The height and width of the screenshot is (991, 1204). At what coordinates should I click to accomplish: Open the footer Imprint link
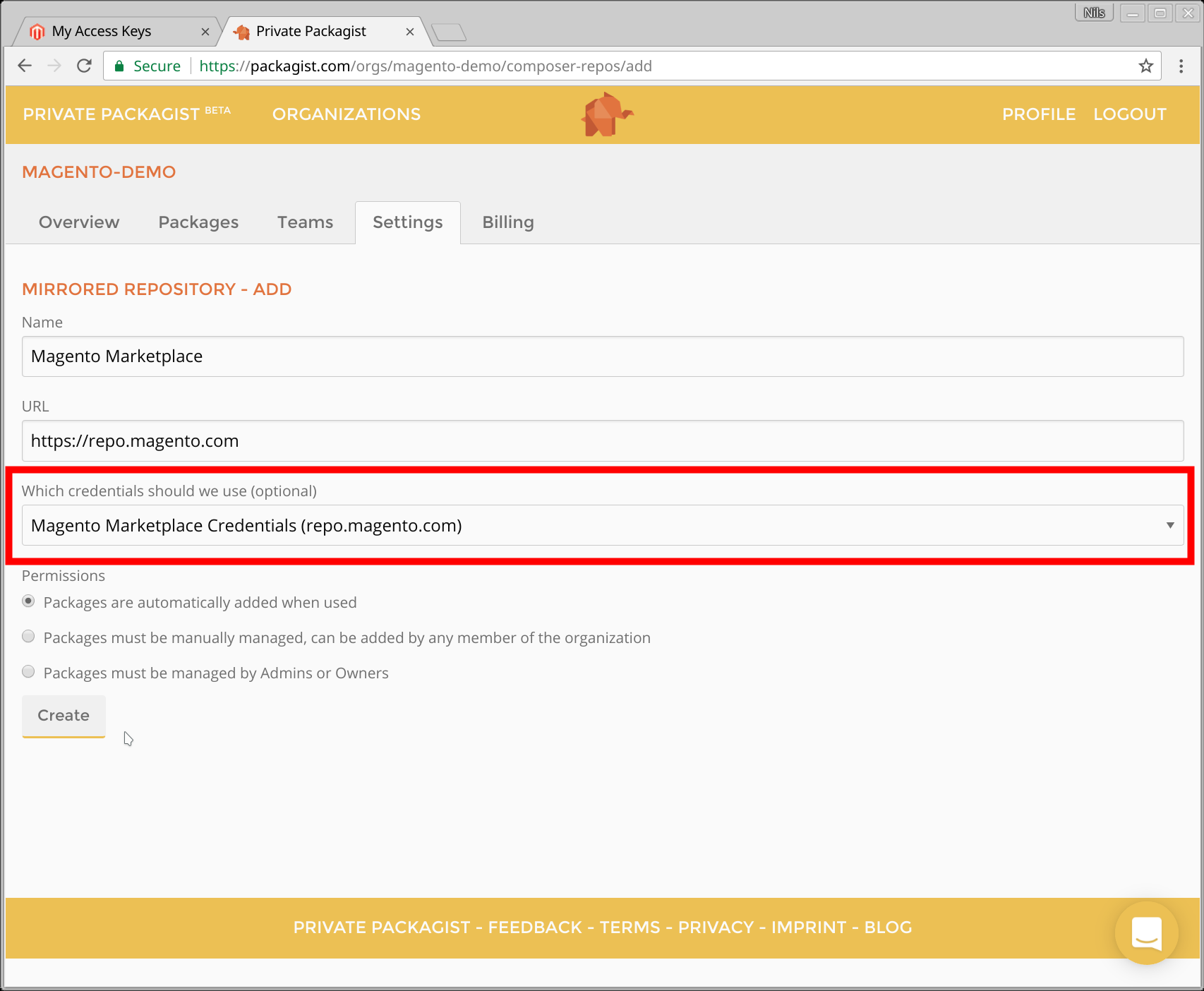click(809, 927)
